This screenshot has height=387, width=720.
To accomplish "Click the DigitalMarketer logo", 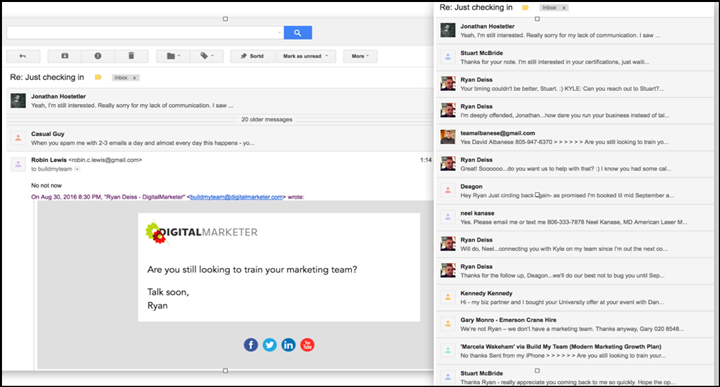I will (x=202, y=232).
